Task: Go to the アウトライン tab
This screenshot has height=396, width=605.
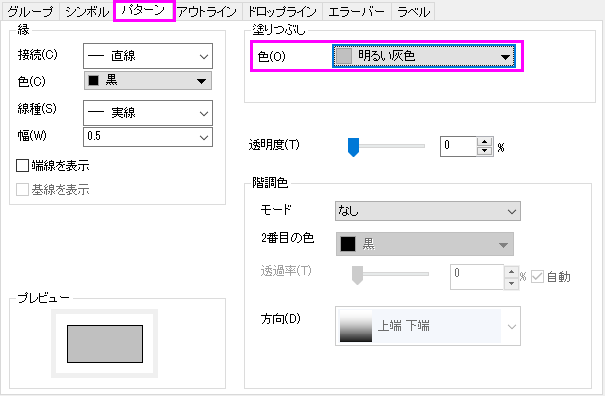Action: [x=208, y=12]
